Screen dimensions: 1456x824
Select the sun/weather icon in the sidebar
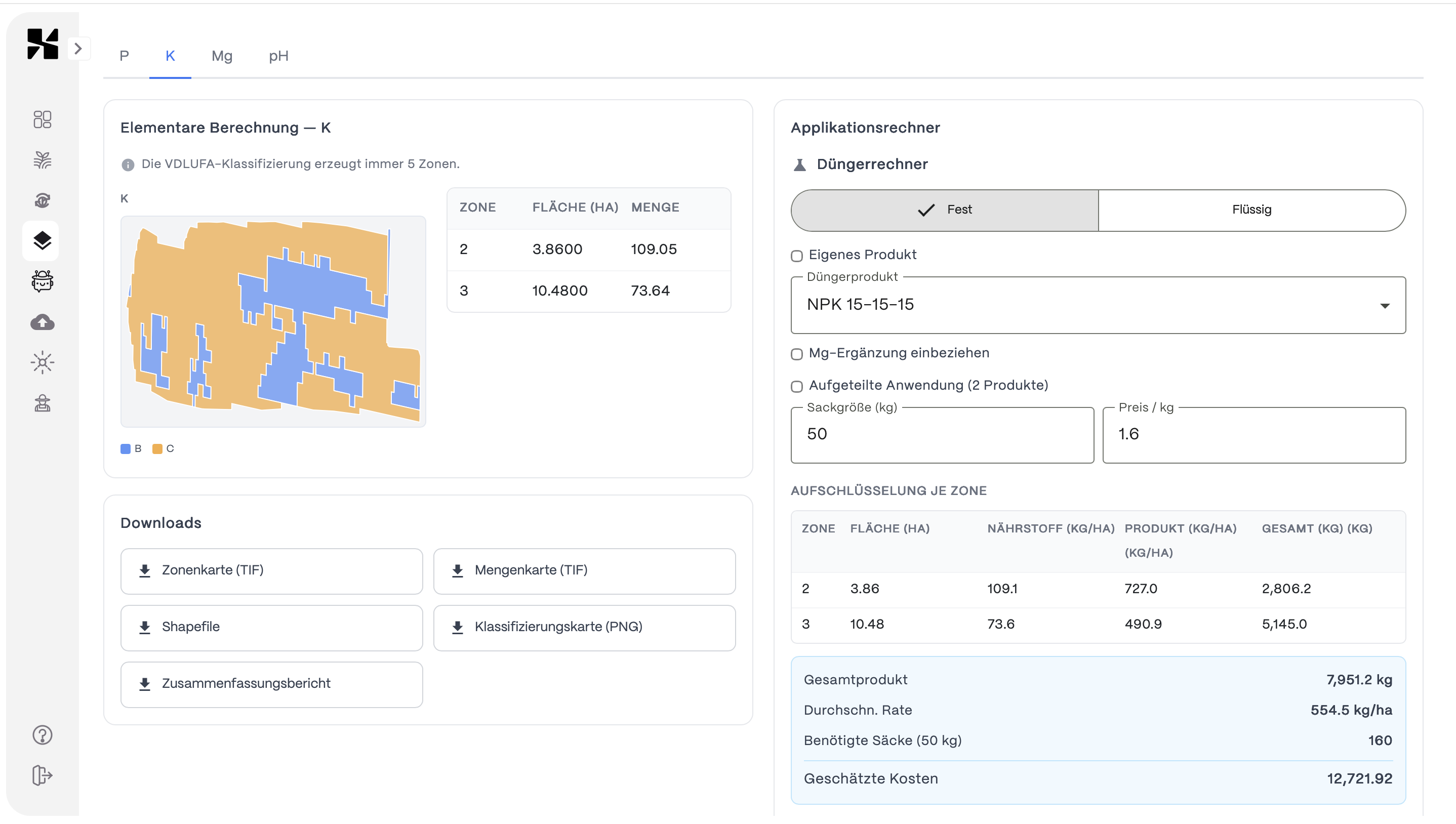(x=42, y=362)
